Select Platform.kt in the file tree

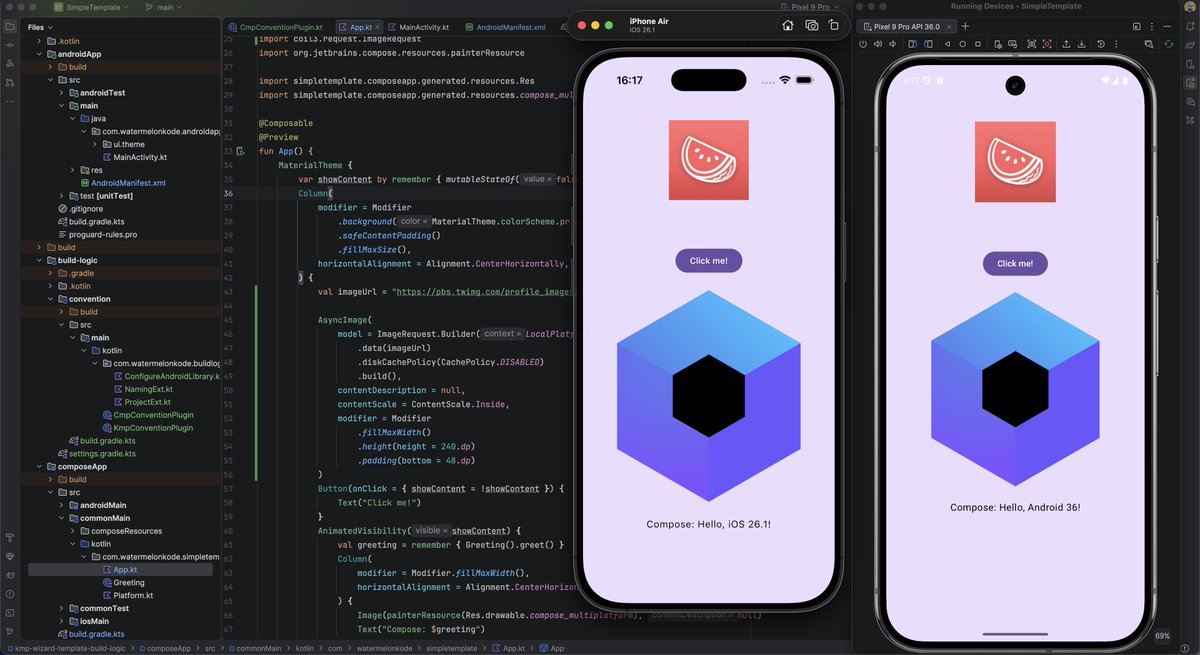(x=126, y=595)
